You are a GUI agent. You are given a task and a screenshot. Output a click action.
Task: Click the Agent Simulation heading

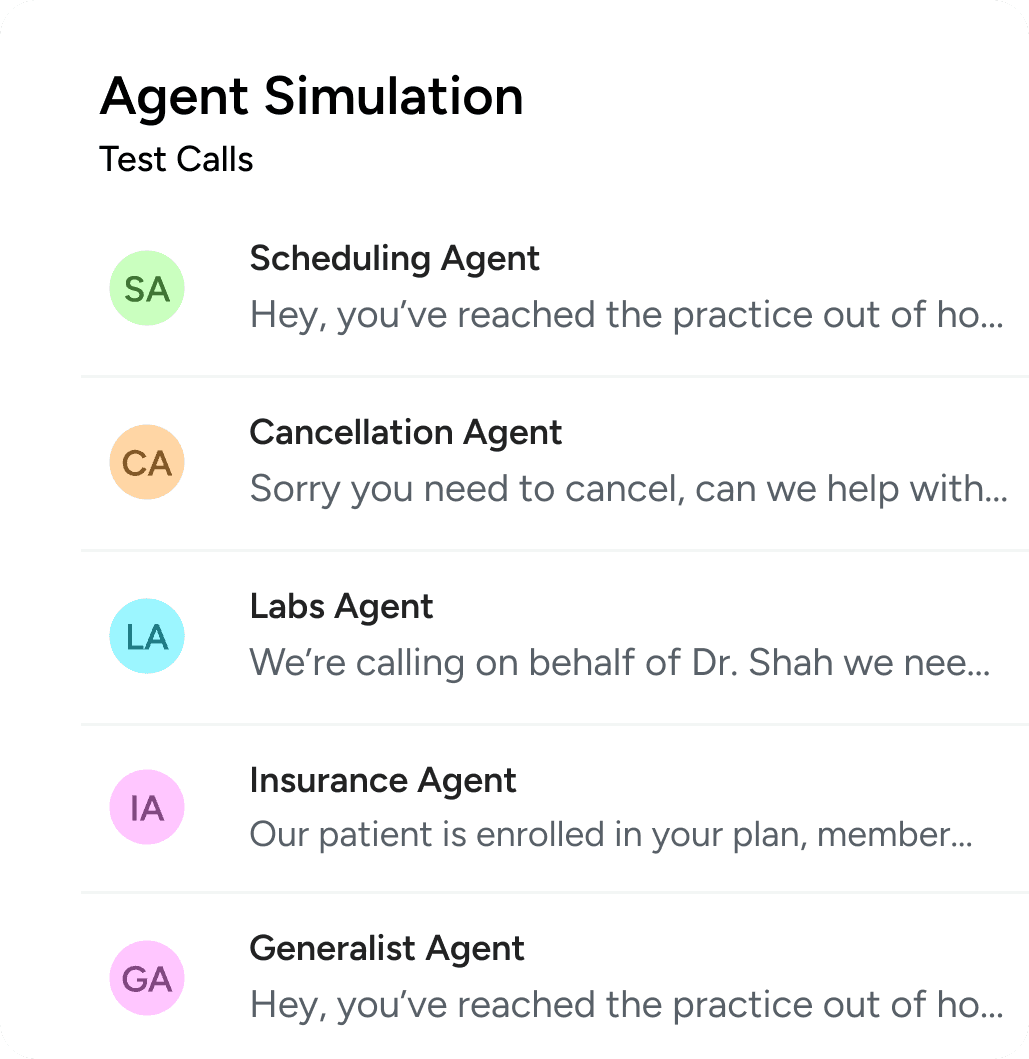(312, 96)
